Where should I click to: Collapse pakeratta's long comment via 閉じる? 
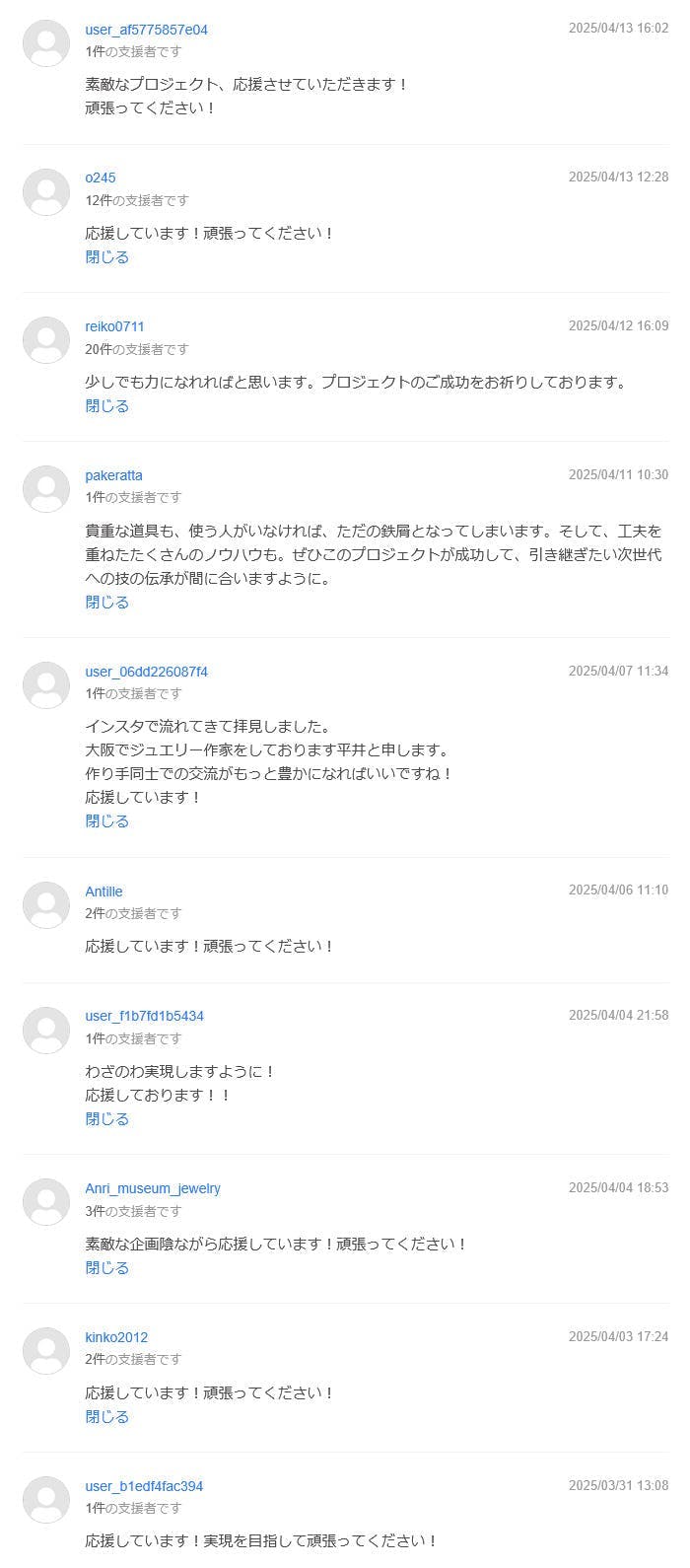[106, 603]
